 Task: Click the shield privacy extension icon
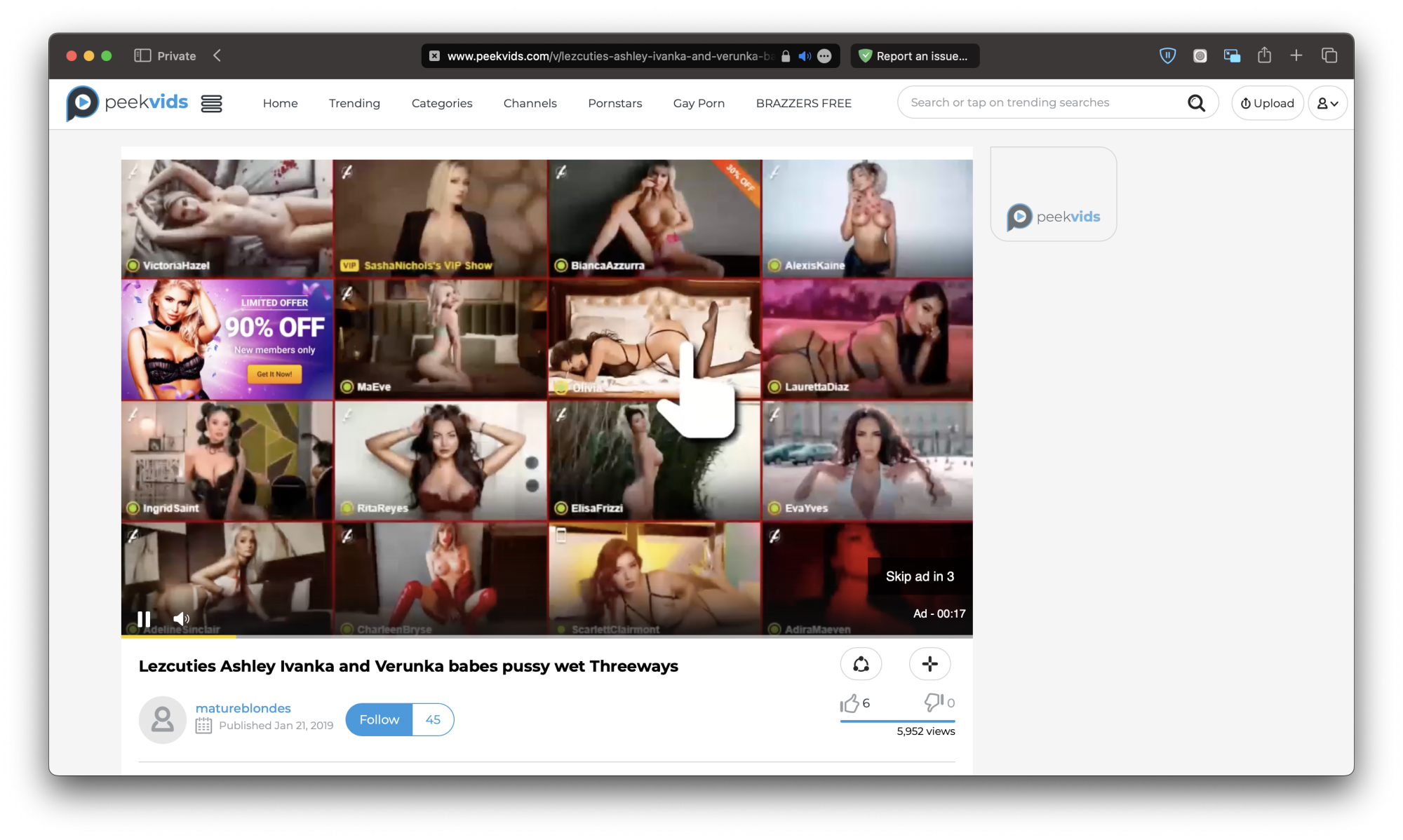[x=1167, y=55]
